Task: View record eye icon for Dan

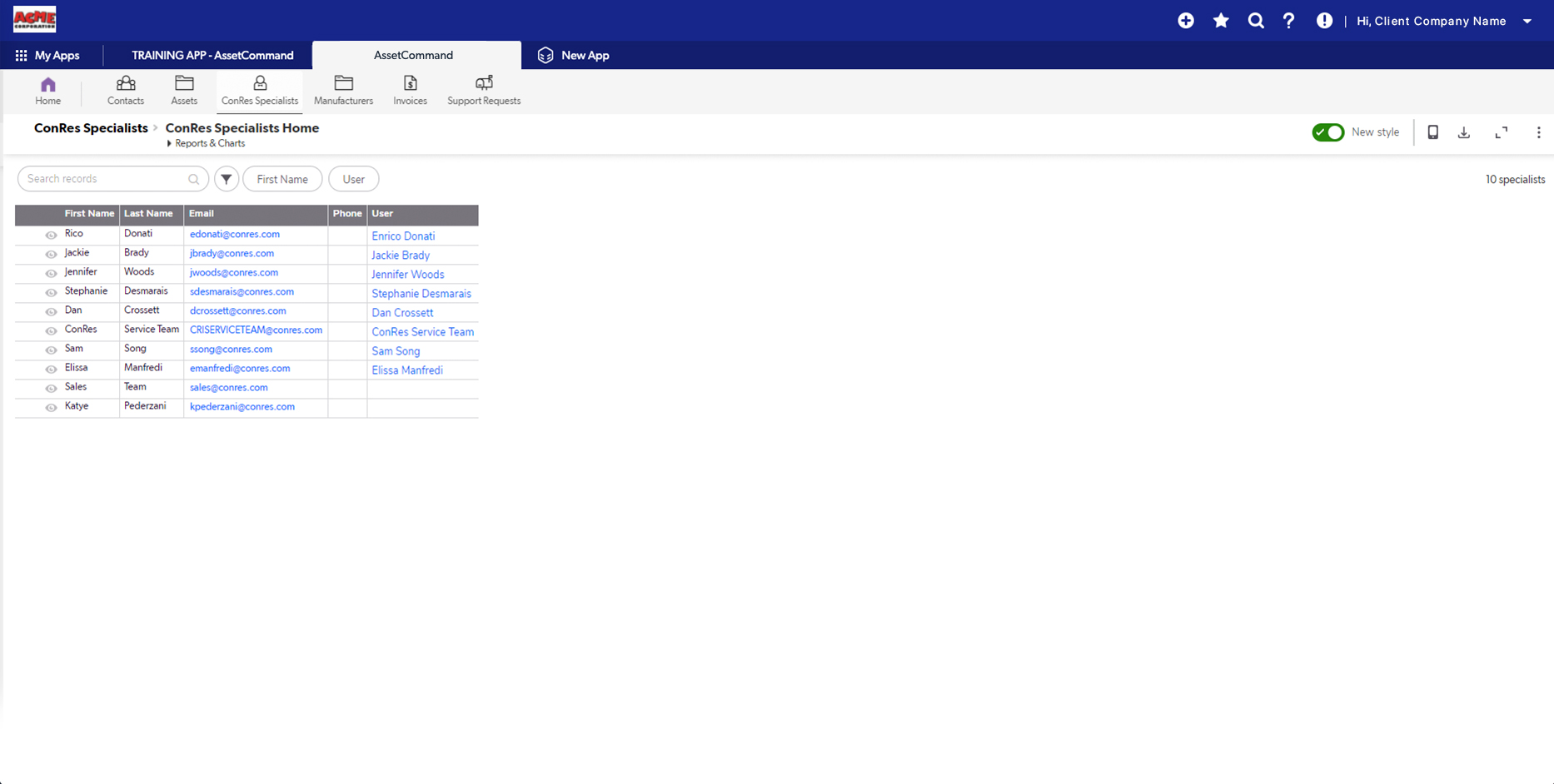Action: (51, 312)
